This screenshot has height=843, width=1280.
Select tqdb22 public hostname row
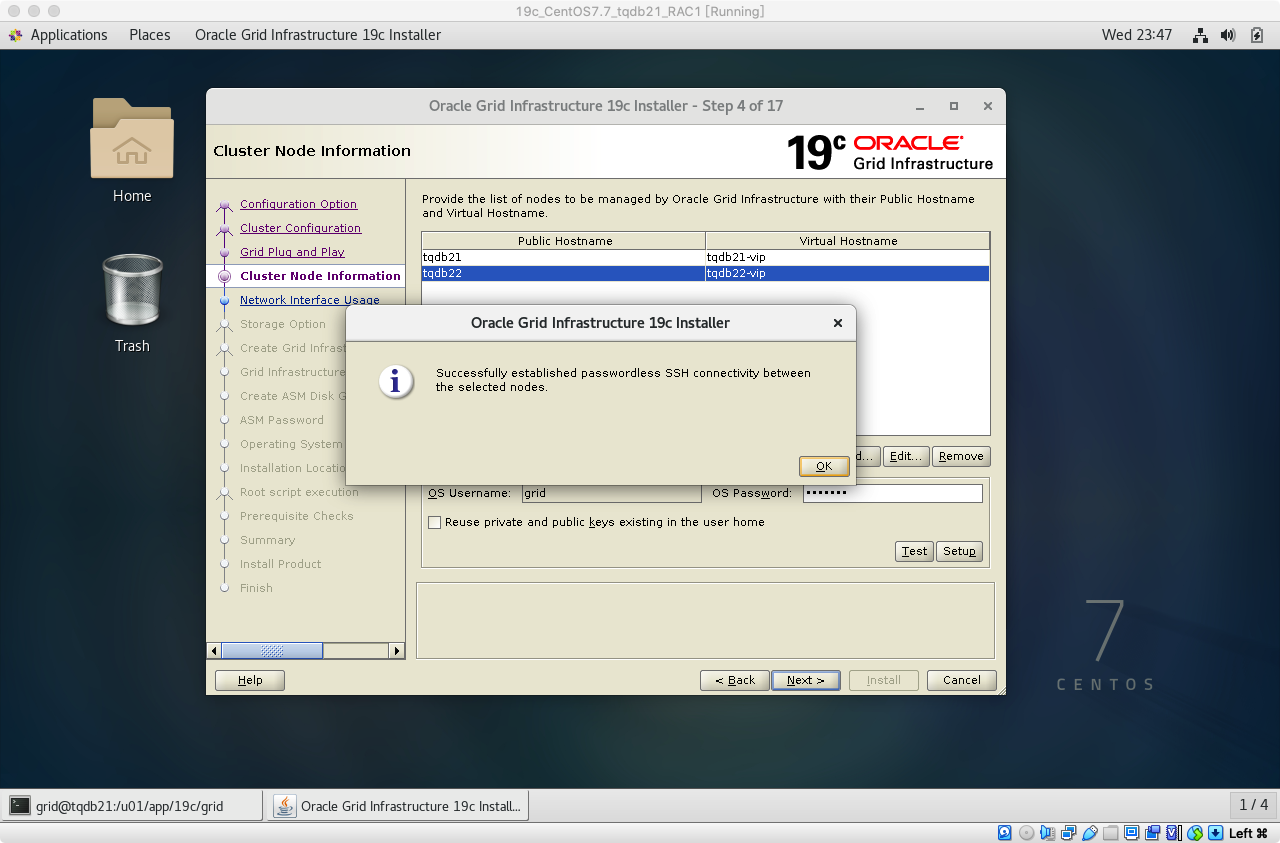pos(564,273)
